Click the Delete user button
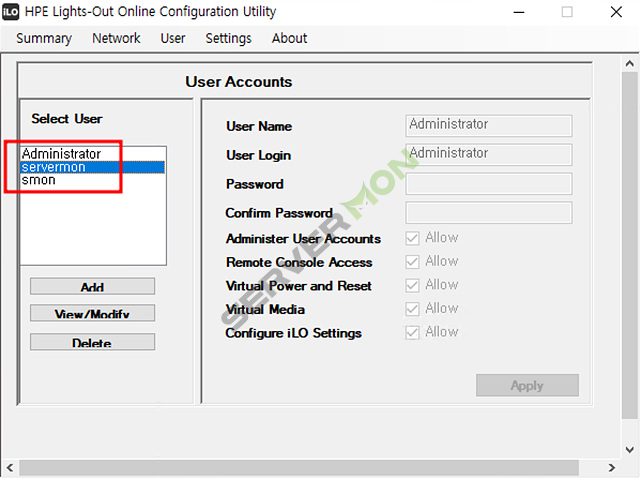The image size is (640, 478). pos(92,342)
